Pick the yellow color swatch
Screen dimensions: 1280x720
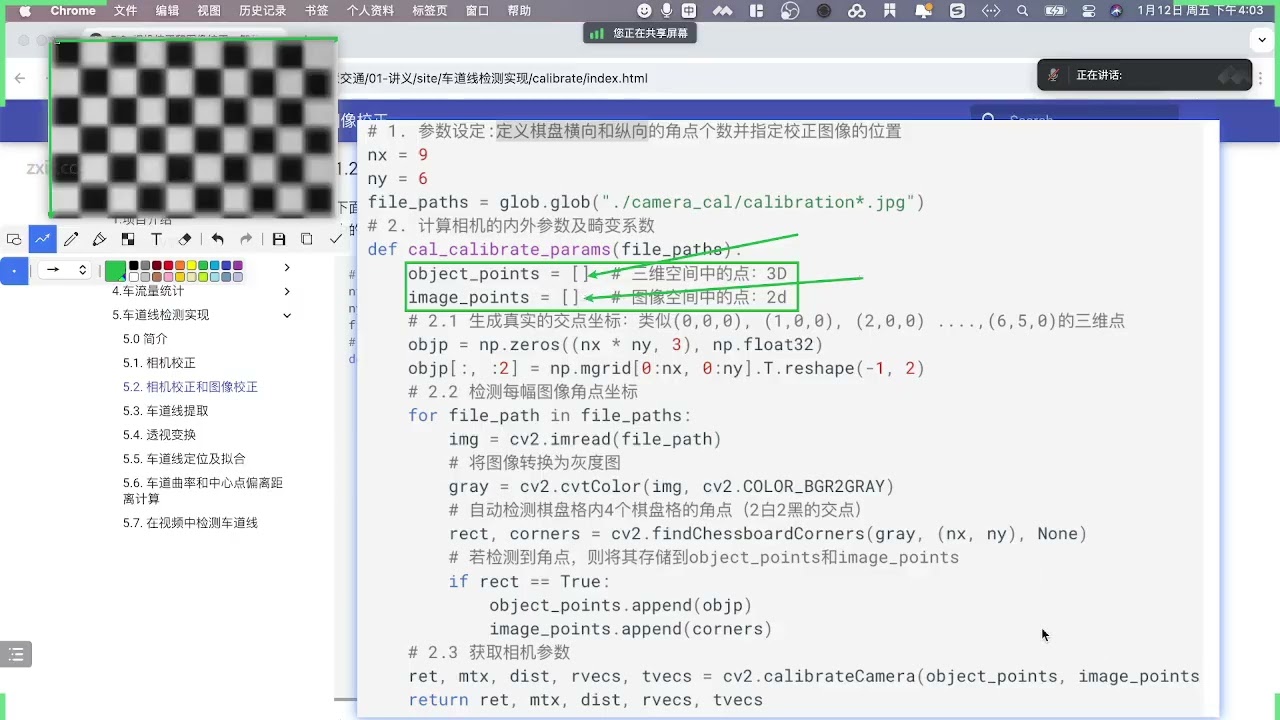point(191,266)
